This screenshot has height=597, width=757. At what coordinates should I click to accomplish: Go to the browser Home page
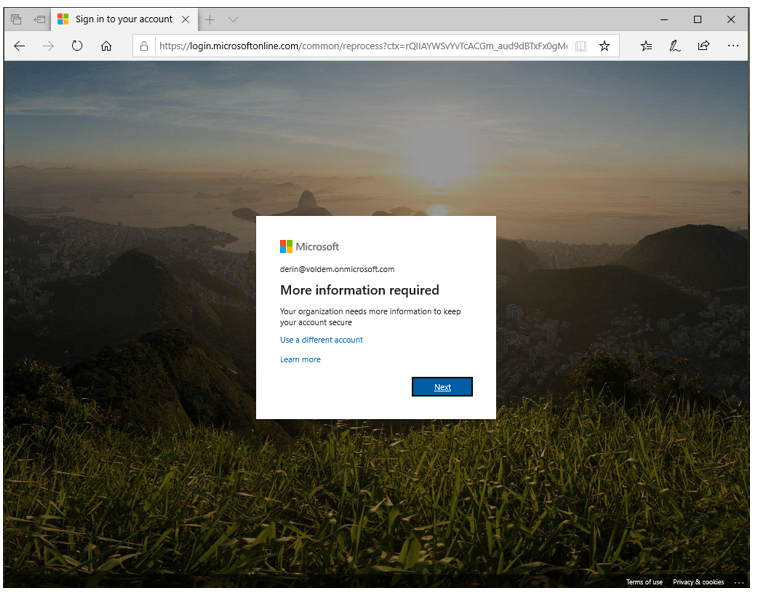point(106,46)
